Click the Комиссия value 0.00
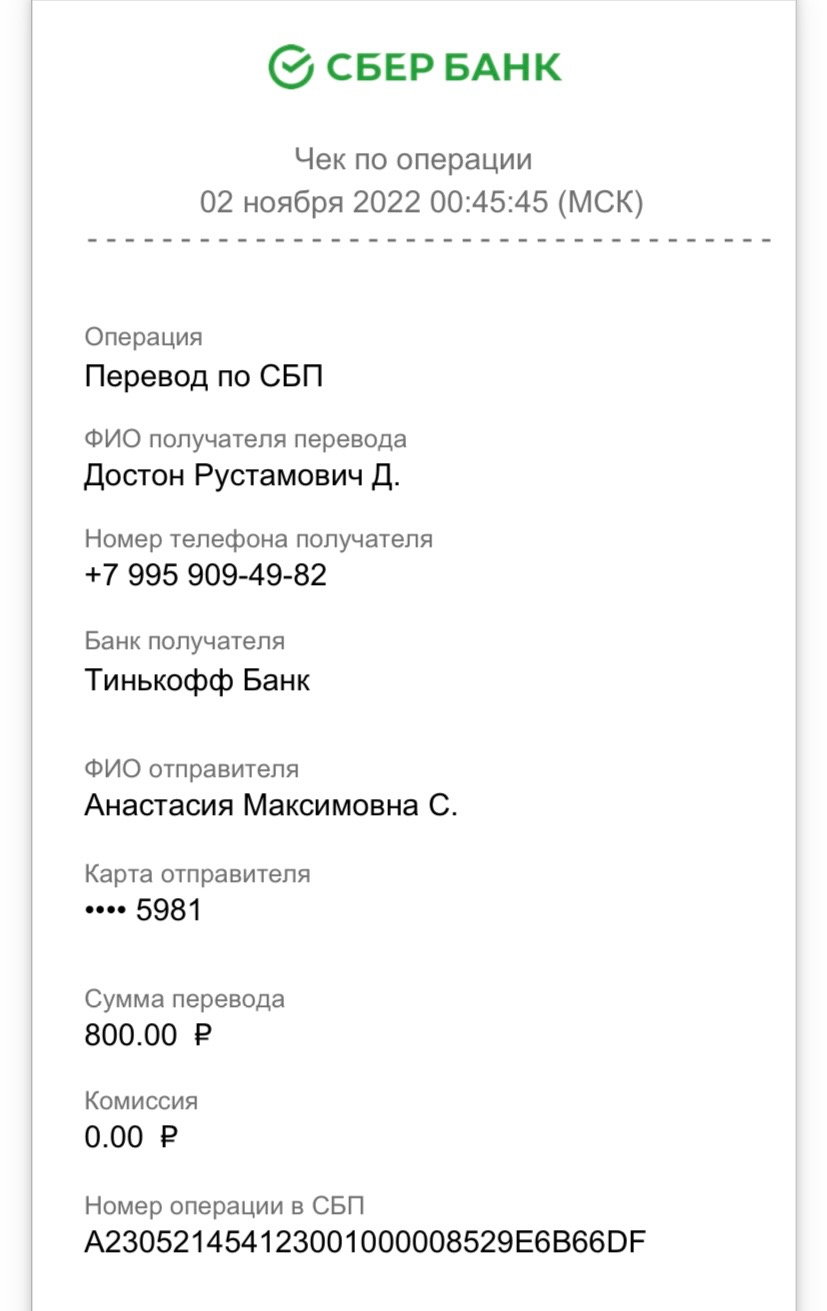The height and width of the screenshot is (1311, 827). point(114,1137)
